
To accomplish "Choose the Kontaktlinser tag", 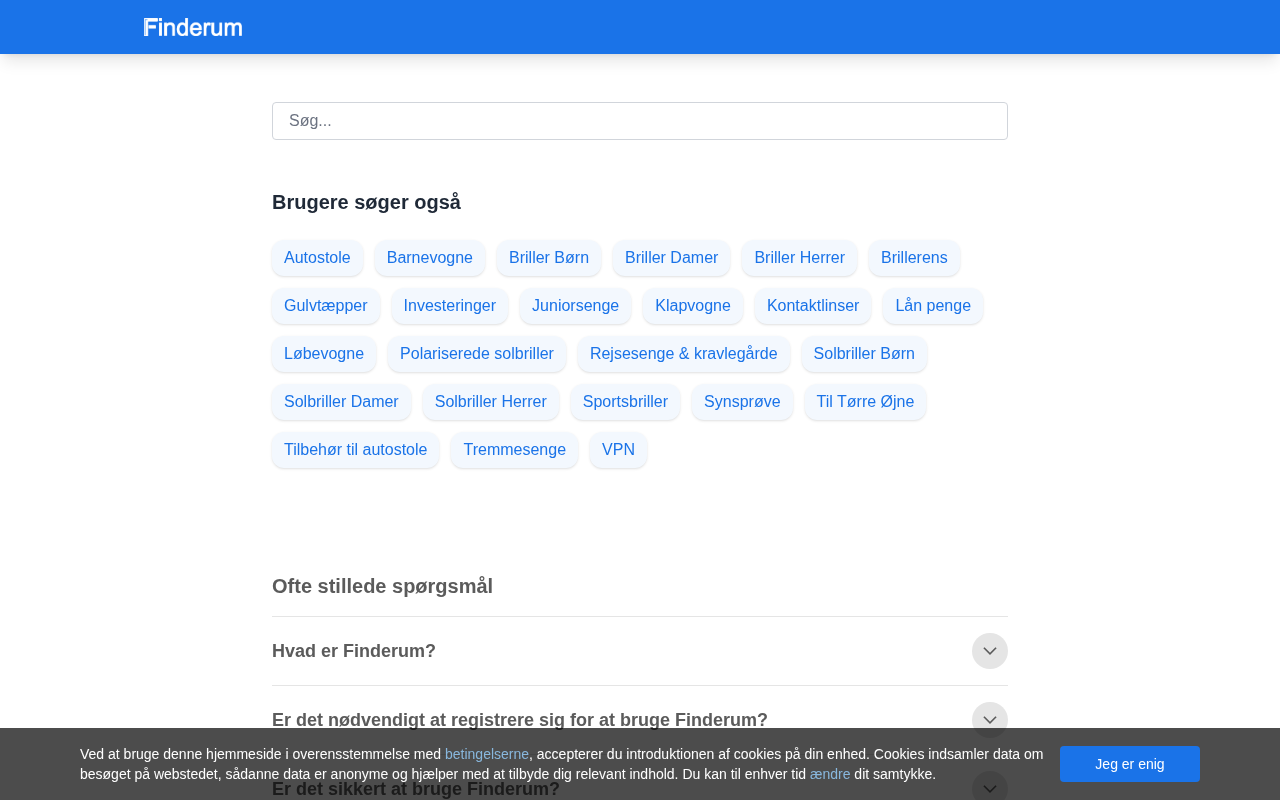I will pos(813,306).
